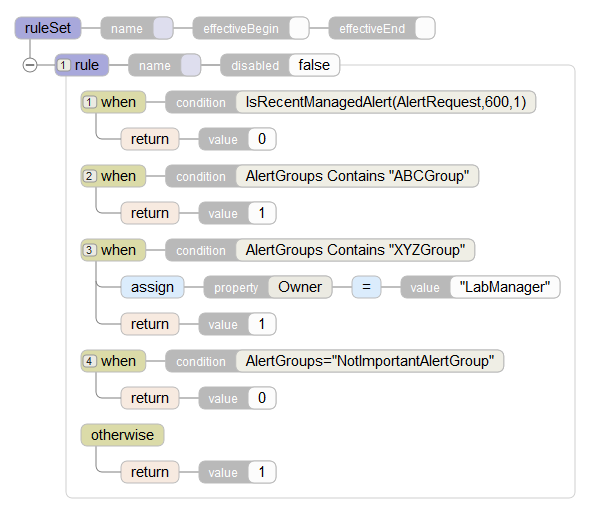Click the effectiveEnd value box
This screenshot has width=597, height=523.
point(425,28)
